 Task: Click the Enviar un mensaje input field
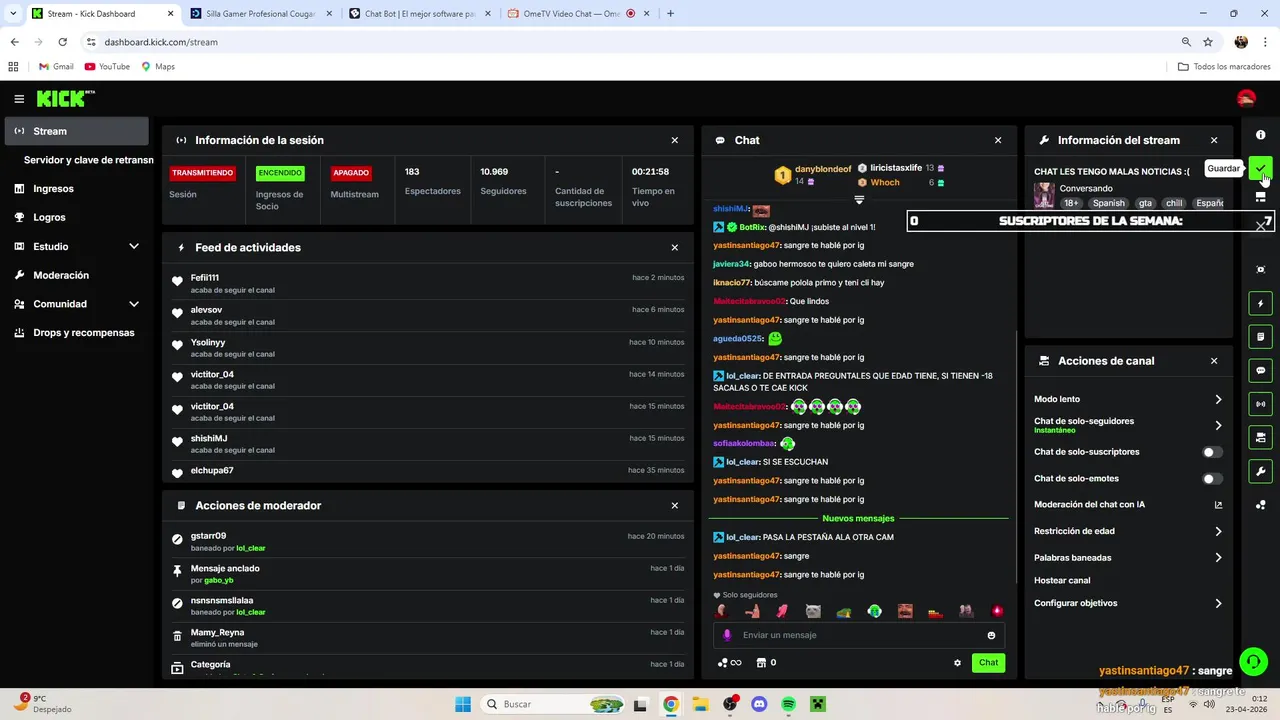(857, 635)
